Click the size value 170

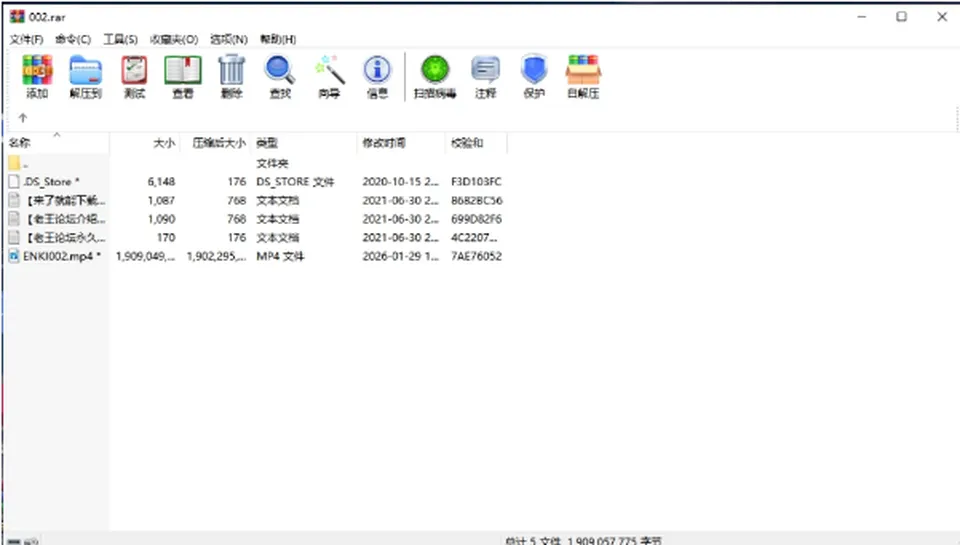point(166,237)
